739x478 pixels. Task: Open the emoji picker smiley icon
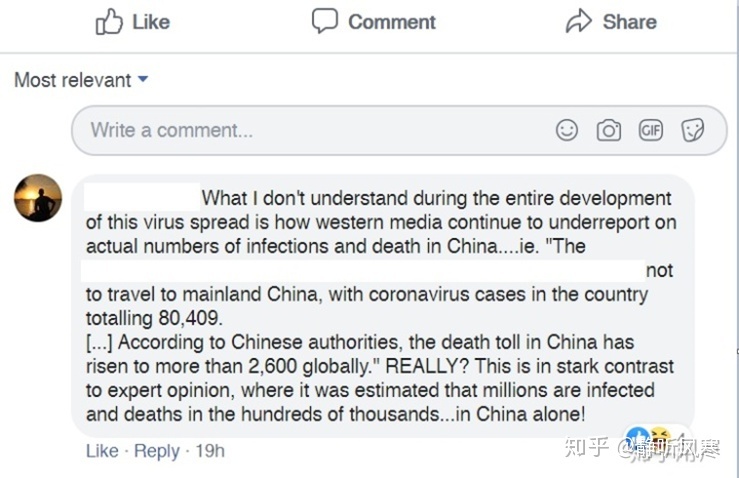(x=567, y=130)
